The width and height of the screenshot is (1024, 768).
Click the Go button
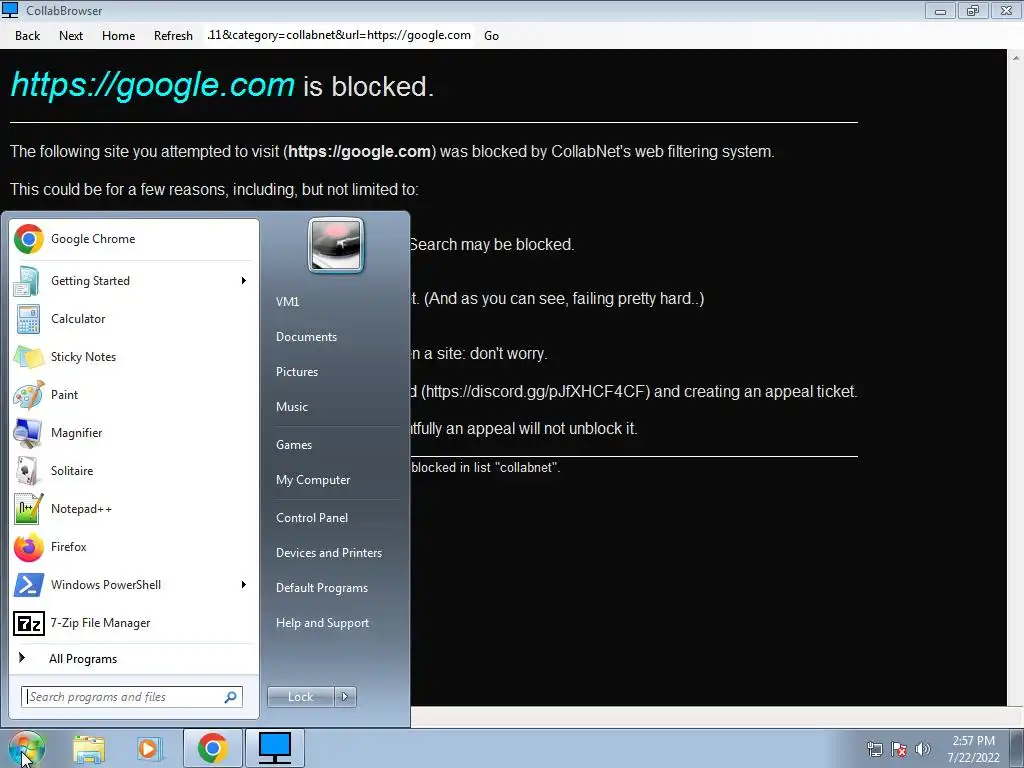tap(491, 36)
